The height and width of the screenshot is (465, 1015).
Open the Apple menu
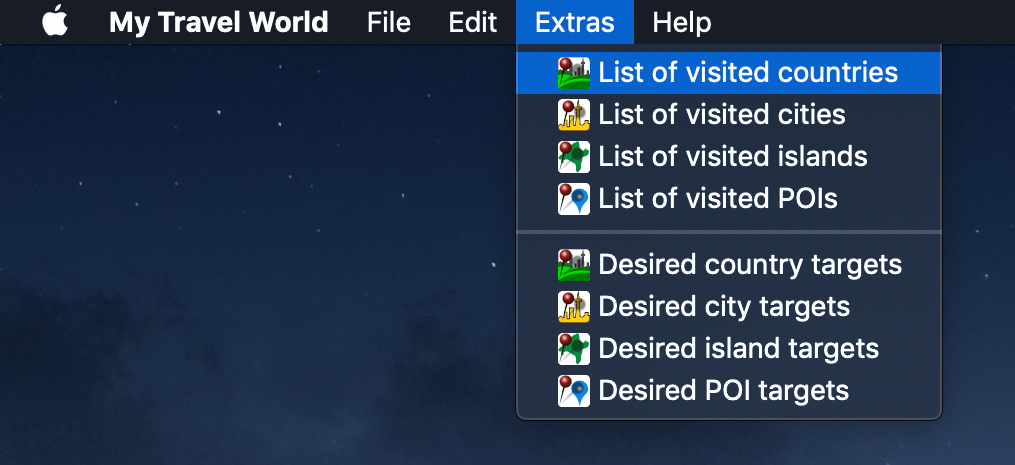point(55,22)
